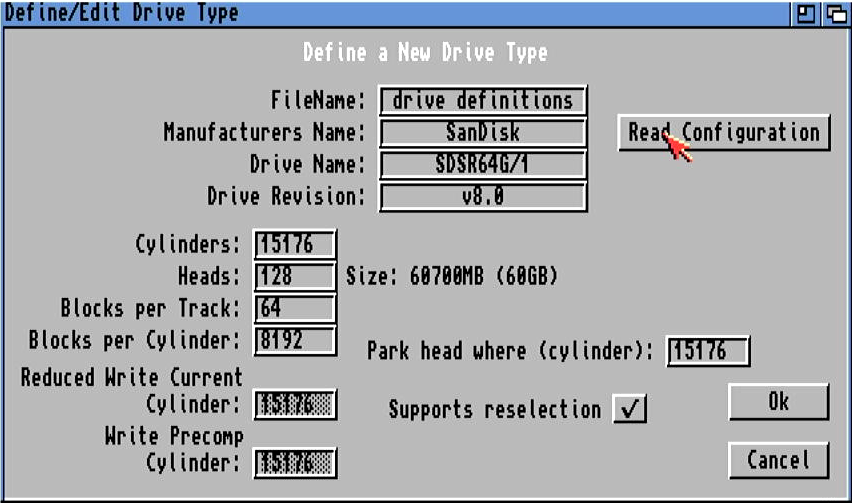
Task: Cancel the drive type definition
Action: (x=778, y=461)
